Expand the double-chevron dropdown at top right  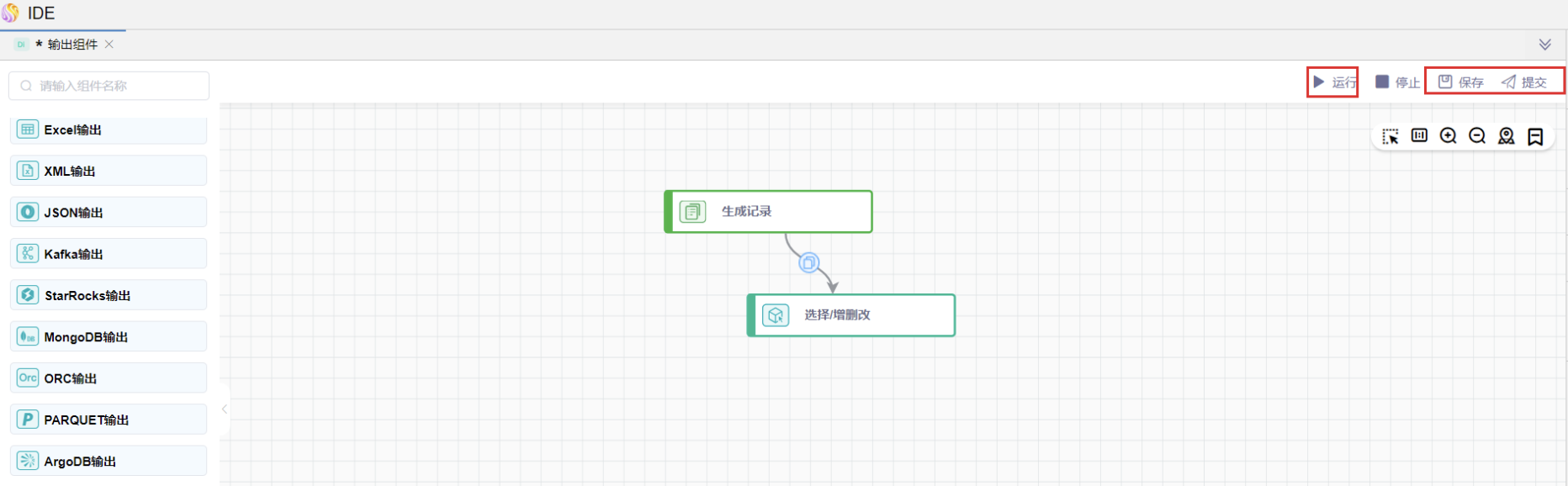point(1545,45)
